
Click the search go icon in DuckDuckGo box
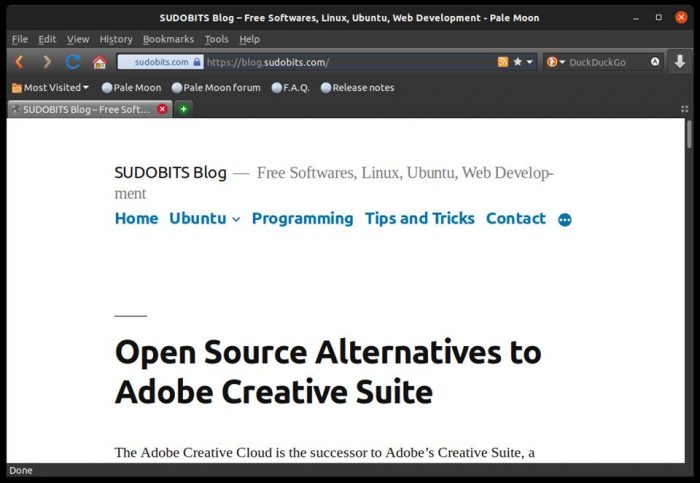(x=655, y=62)
